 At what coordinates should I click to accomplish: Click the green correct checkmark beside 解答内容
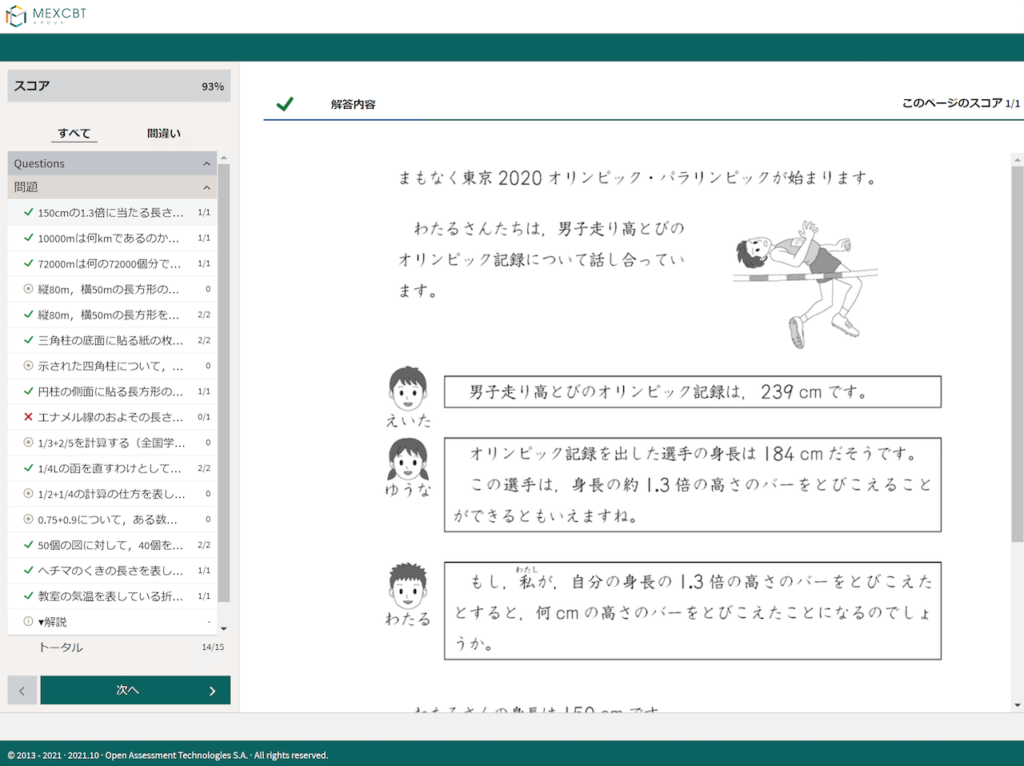click(x=285, y=104)
